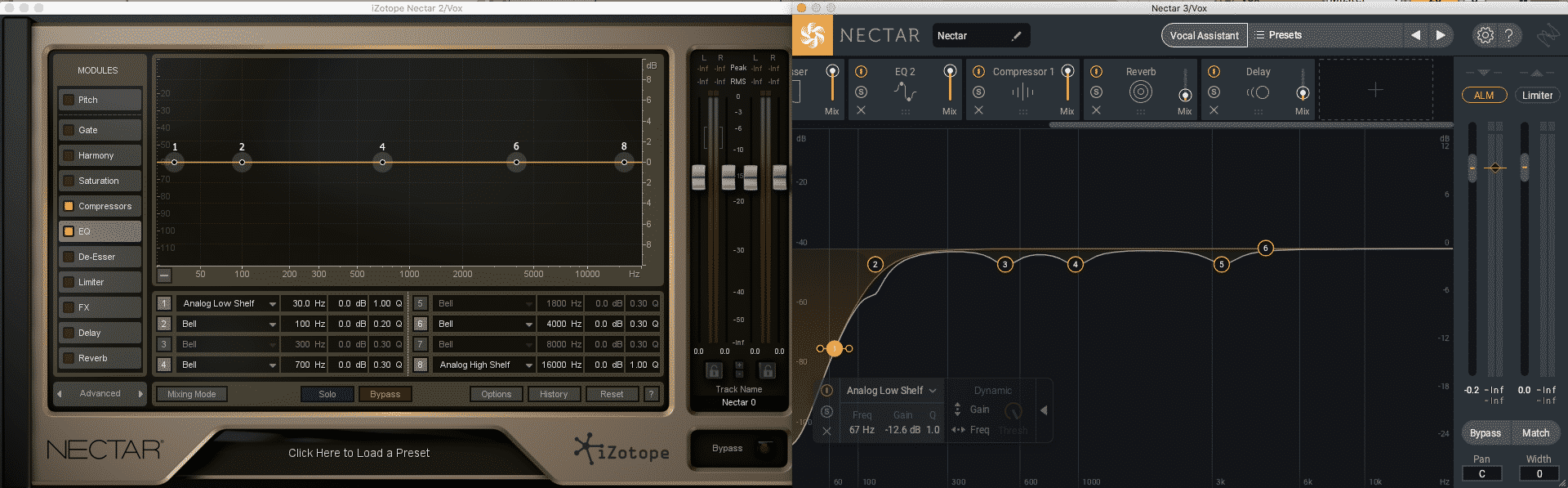Solo the Compressor 1 module
The height and width of the screenshot is (488, 1568).
(978, 92)
